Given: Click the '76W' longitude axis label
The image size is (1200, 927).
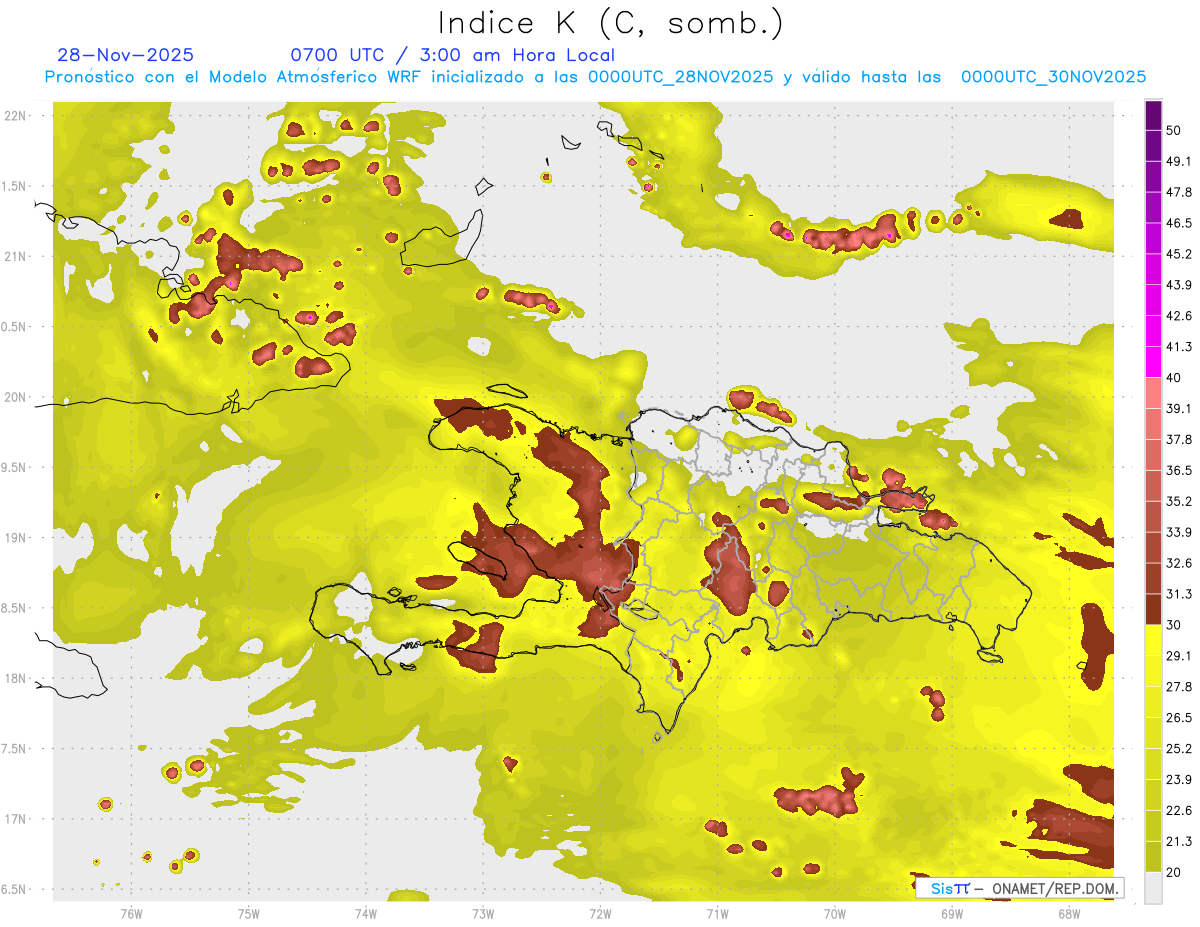Looking at the screenshot, I should point(131,913).
